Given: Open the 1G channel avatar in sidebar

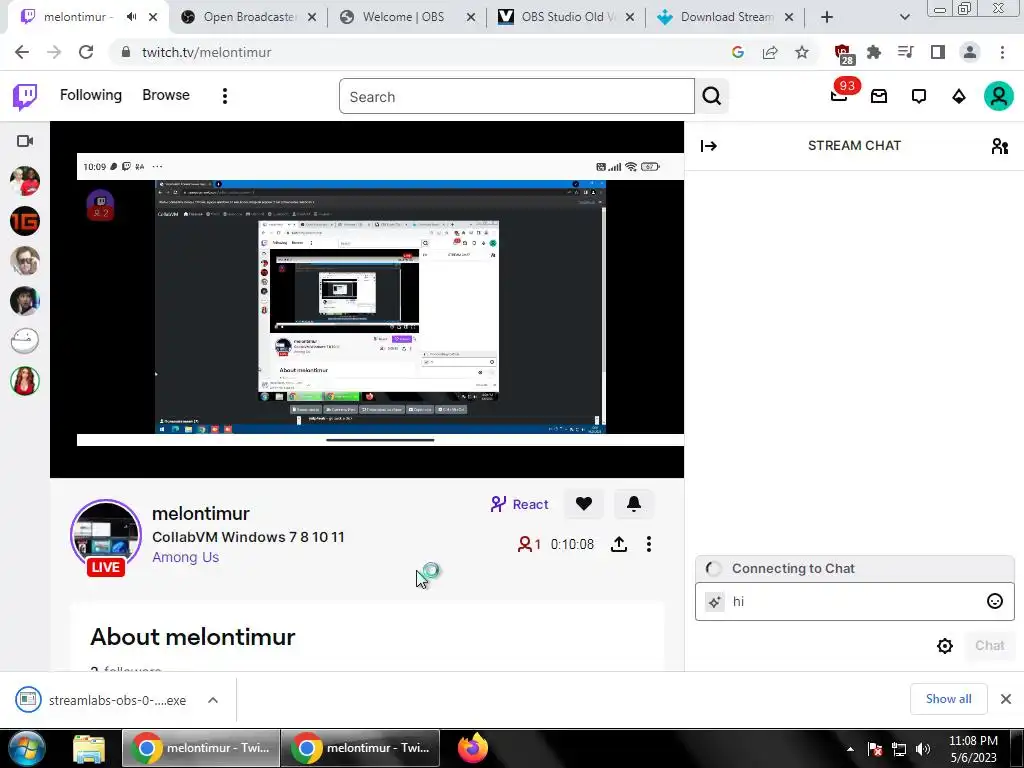Looking at the screenshot, I should [x=25, y=221].
